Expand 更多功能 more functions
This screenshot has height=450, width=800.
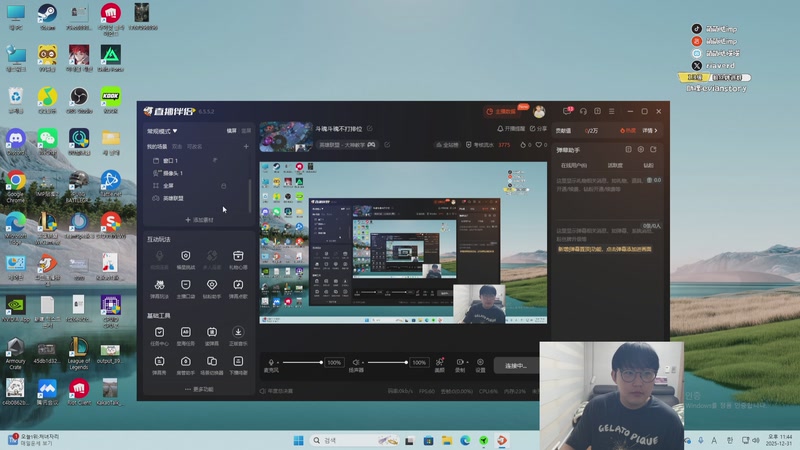[199, 389]
